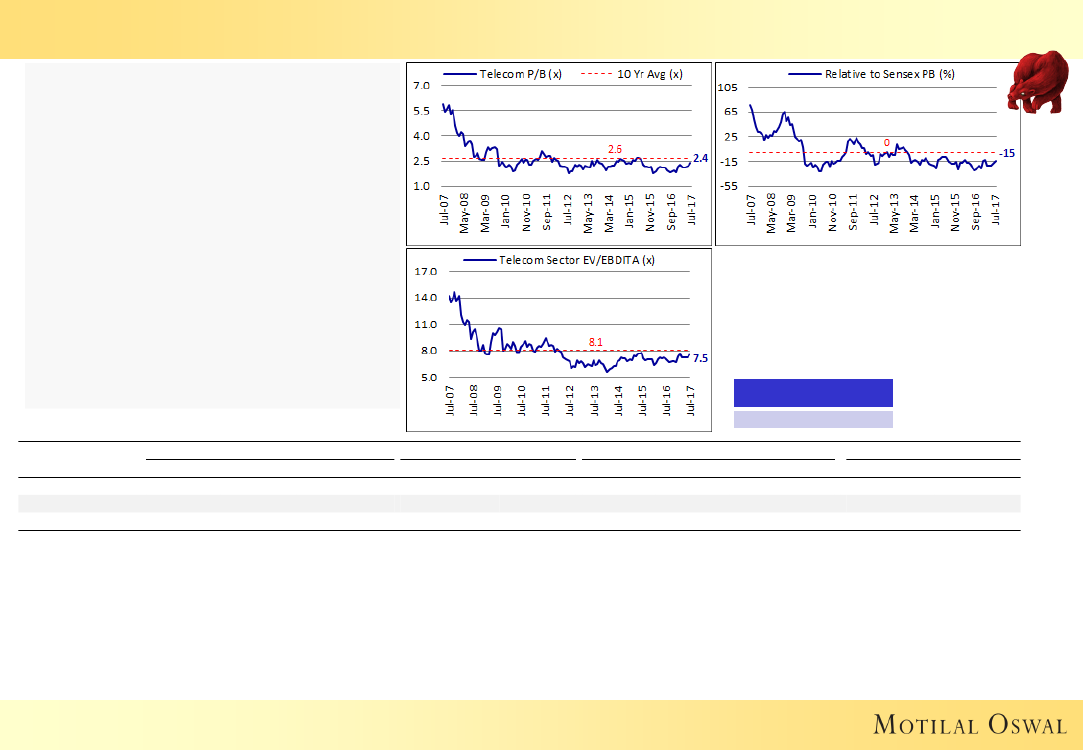Click the dark blue color box

[x=813, y=393]
